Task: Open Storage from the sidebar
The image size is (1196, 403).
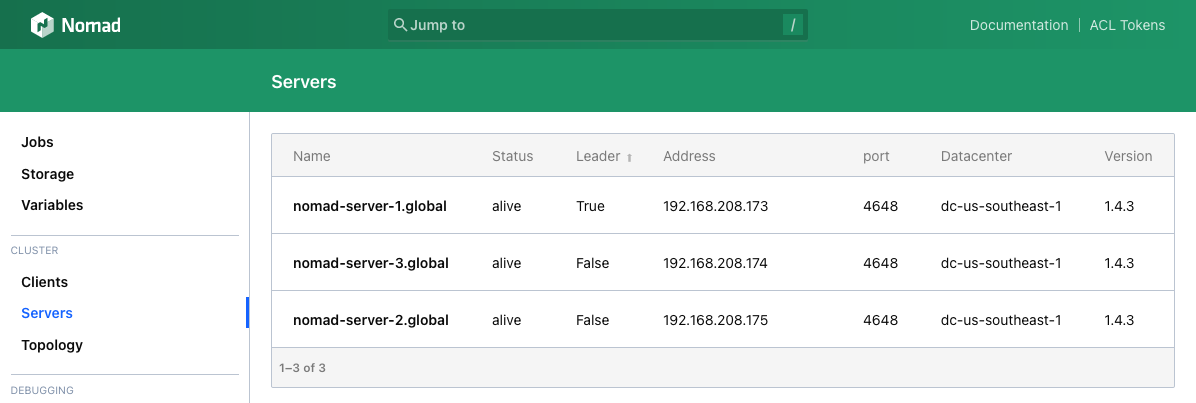Action: pyautogui.click(x=47, y=174)
